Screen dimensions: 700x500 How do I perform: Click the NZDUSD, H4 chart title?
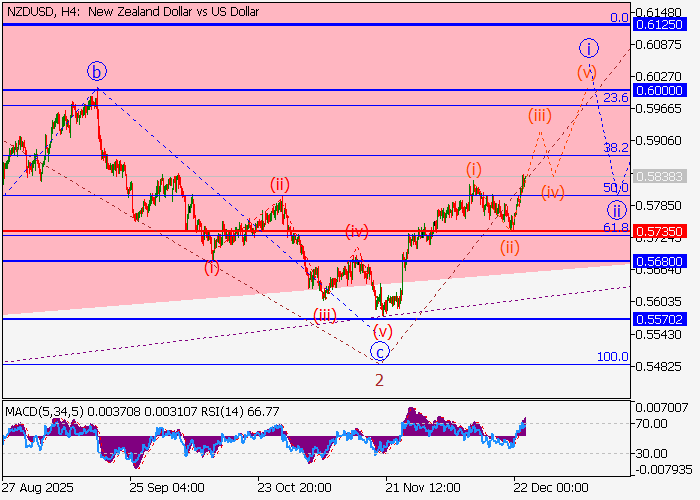pos(131,12)
